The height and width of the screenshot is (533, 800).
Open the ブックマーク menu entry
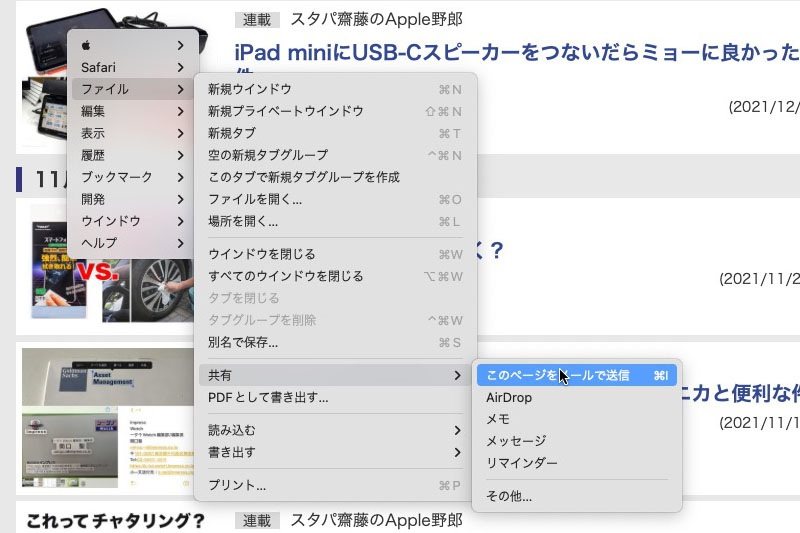point(132,177)
